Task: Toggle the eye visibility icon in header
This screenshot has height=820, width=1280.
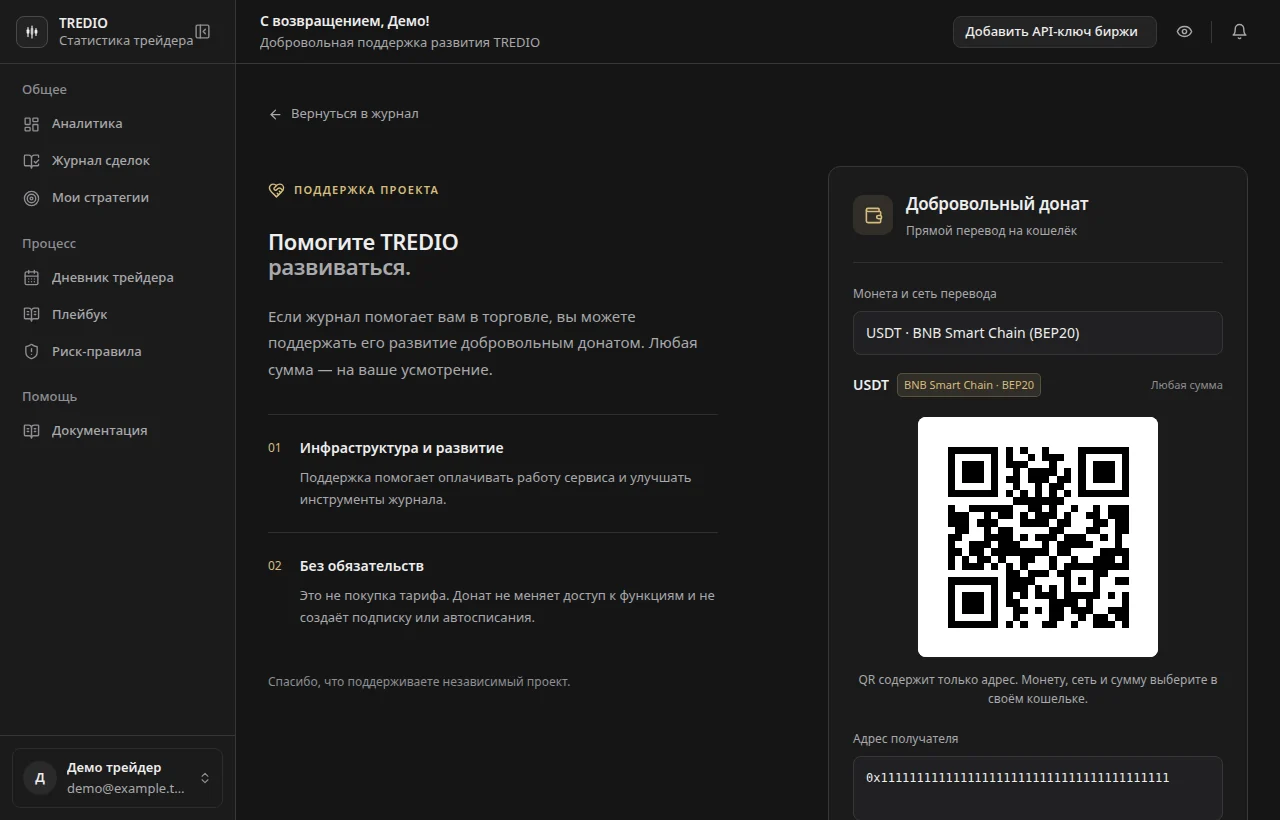Action: click(x=1185, y=32)
